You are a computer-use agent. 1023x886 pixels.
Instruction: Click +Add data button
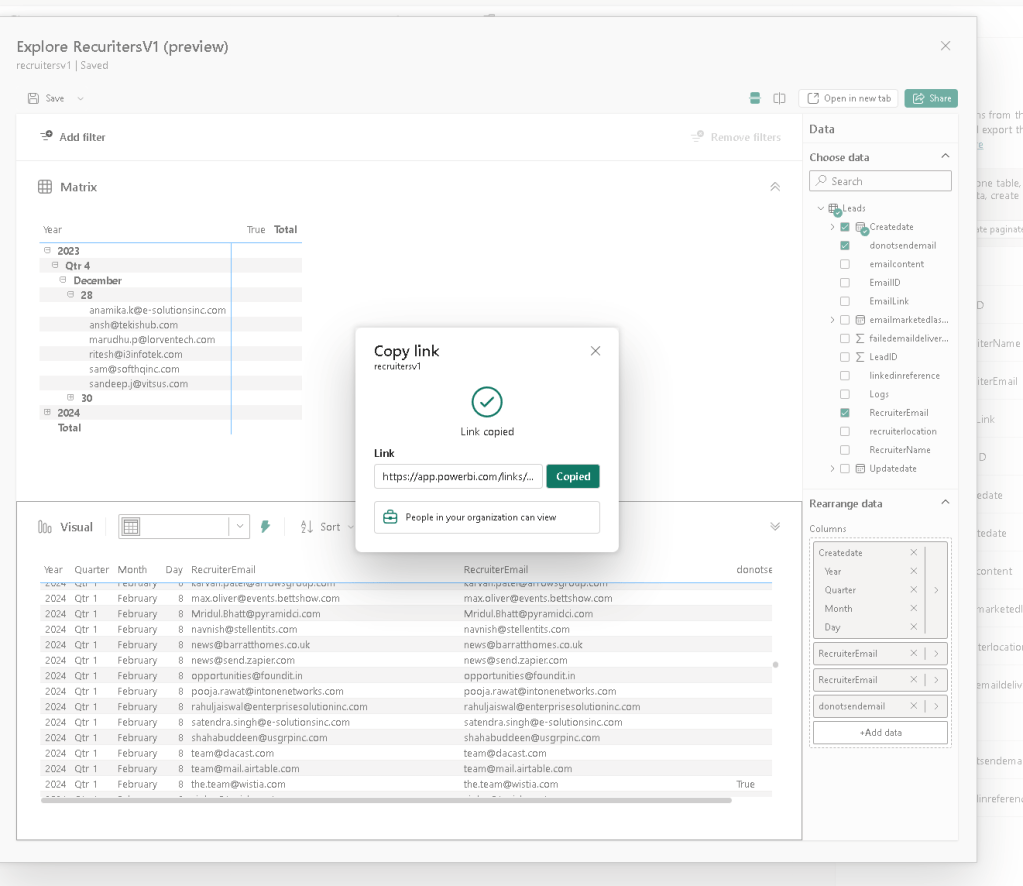coord(880,733)
